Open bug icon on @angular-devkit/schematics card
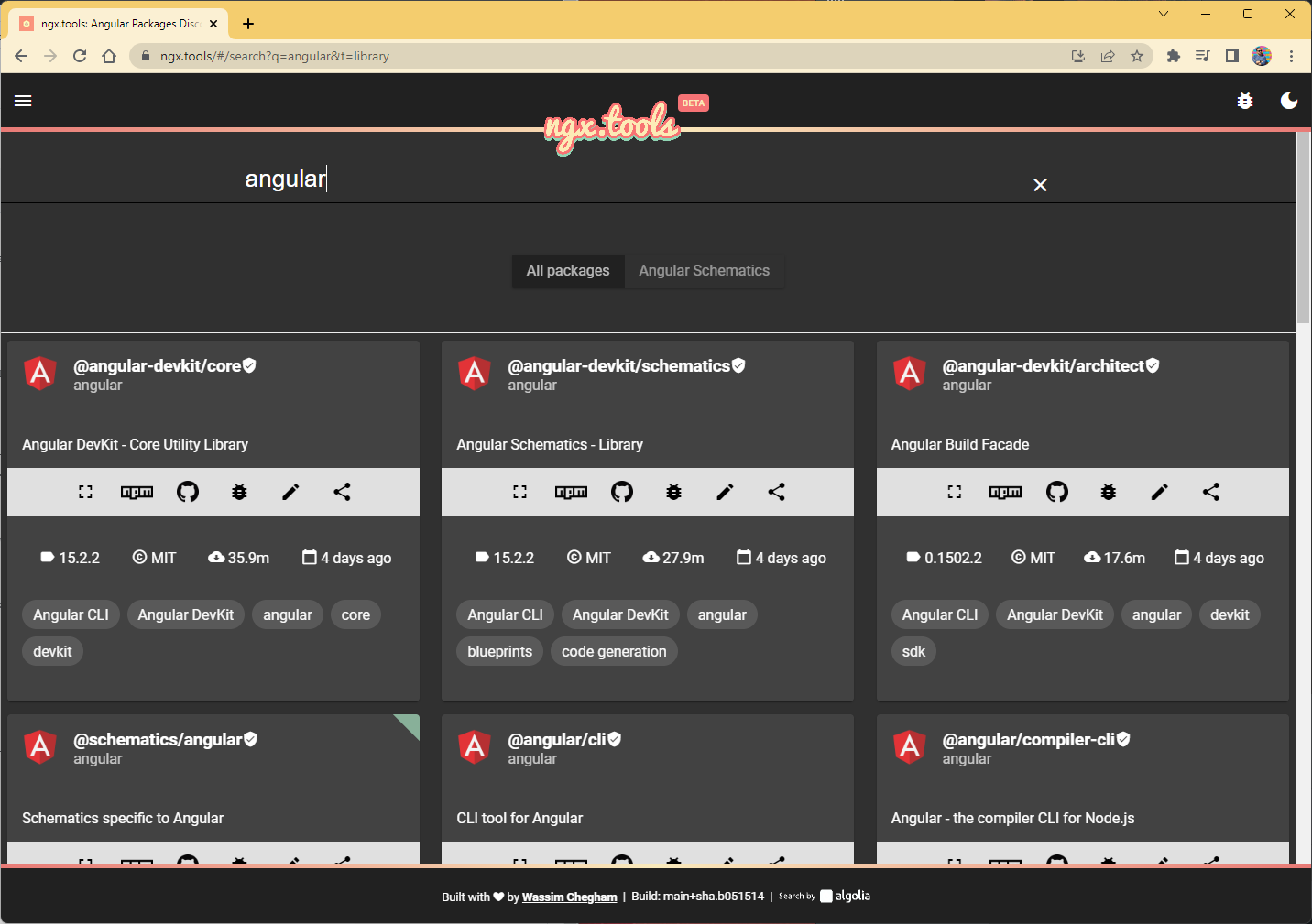 click(673, 492)
